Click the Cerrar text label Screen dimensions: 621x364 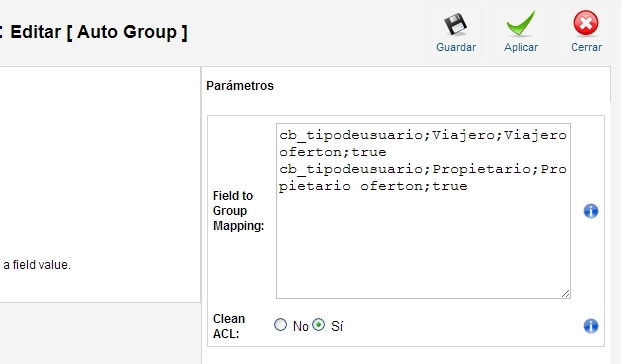[586, 47]
